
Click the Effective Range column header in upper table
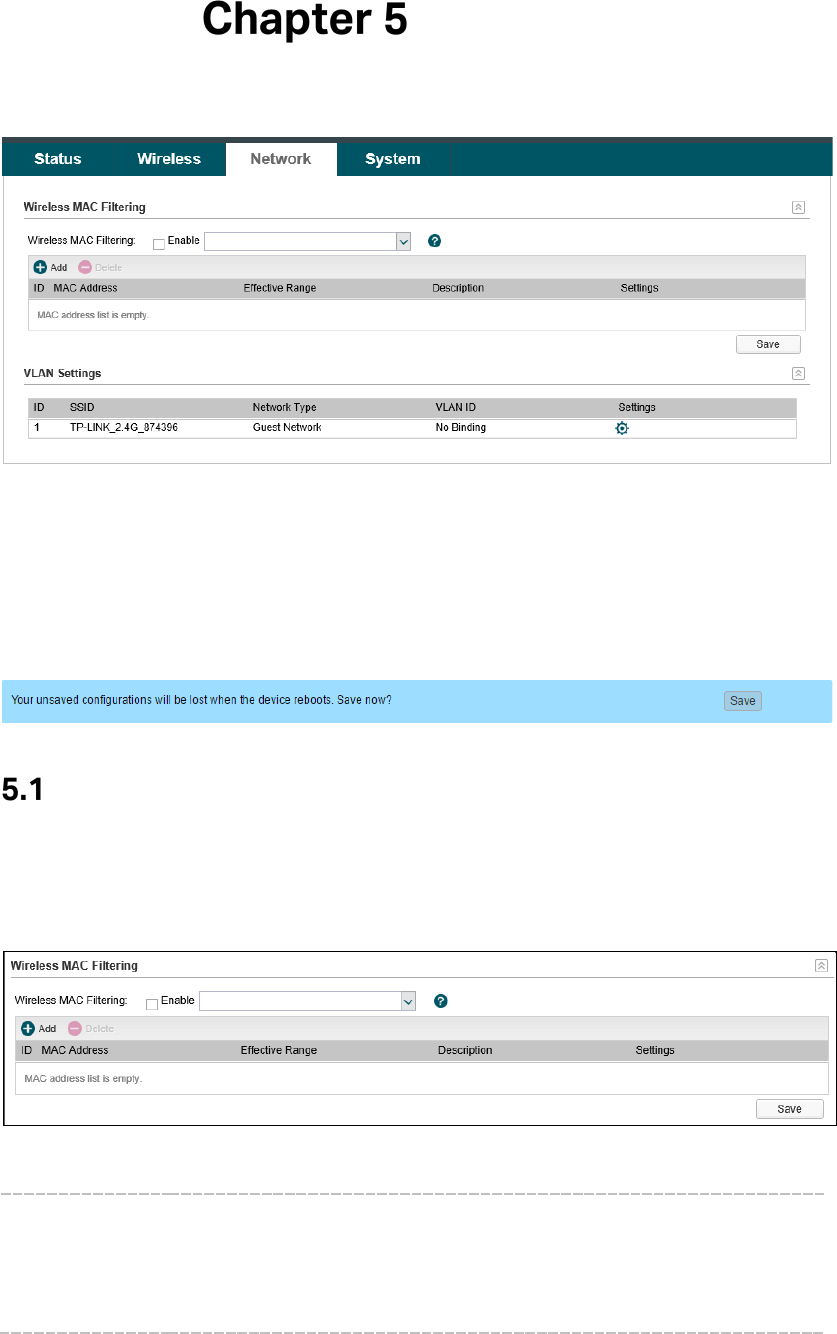(280, 288)
